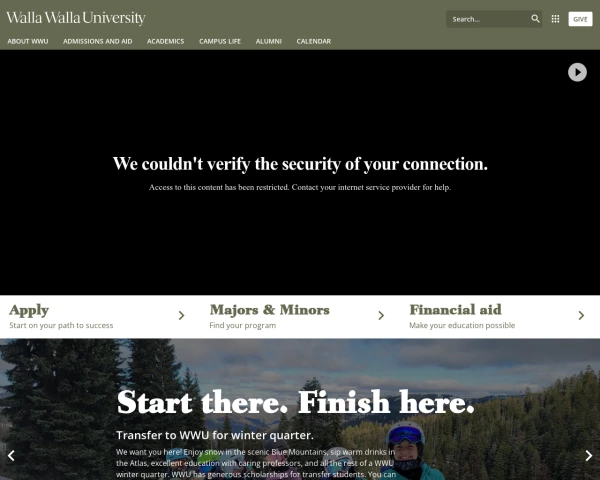The width and height of the screenshot is (600, 480).
Task: Click the Give button
Action: point(580,19)
